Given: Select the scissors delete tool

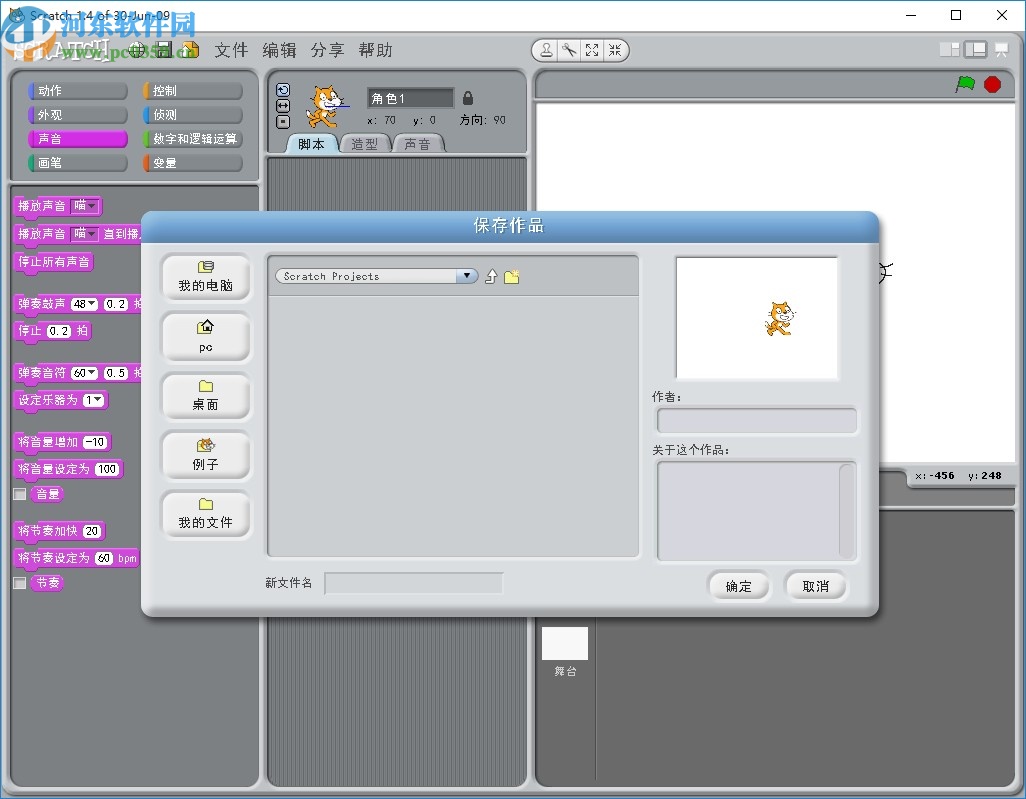Looking at the screenshot, I should pos(567,50).
